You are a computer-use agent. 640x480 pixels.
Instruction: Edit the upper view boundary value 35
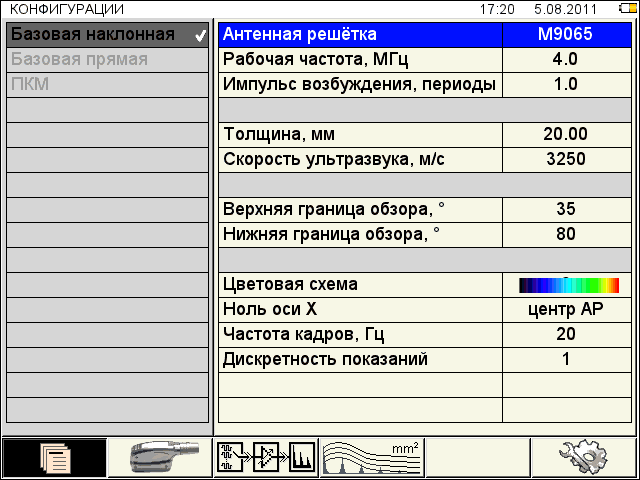click(x=567, y=210)
